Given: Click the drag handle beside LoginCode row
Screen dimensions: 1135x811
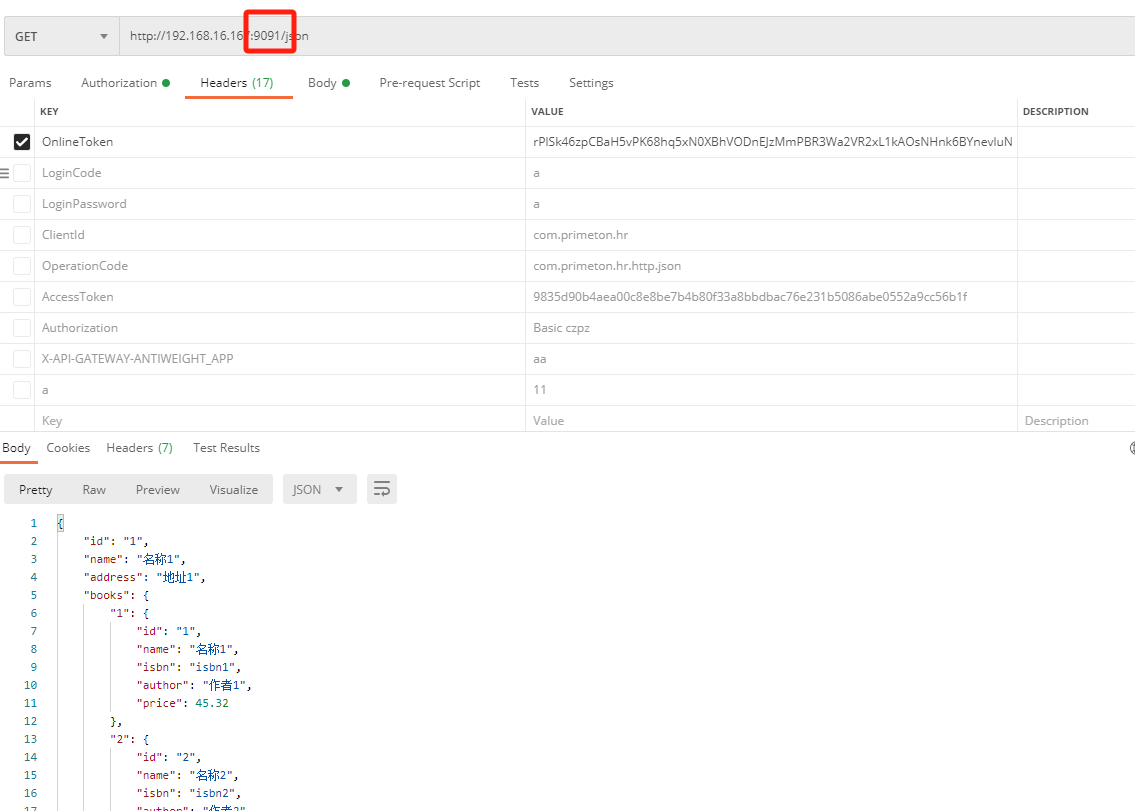Looking at the screenshot, I should 4,173.
